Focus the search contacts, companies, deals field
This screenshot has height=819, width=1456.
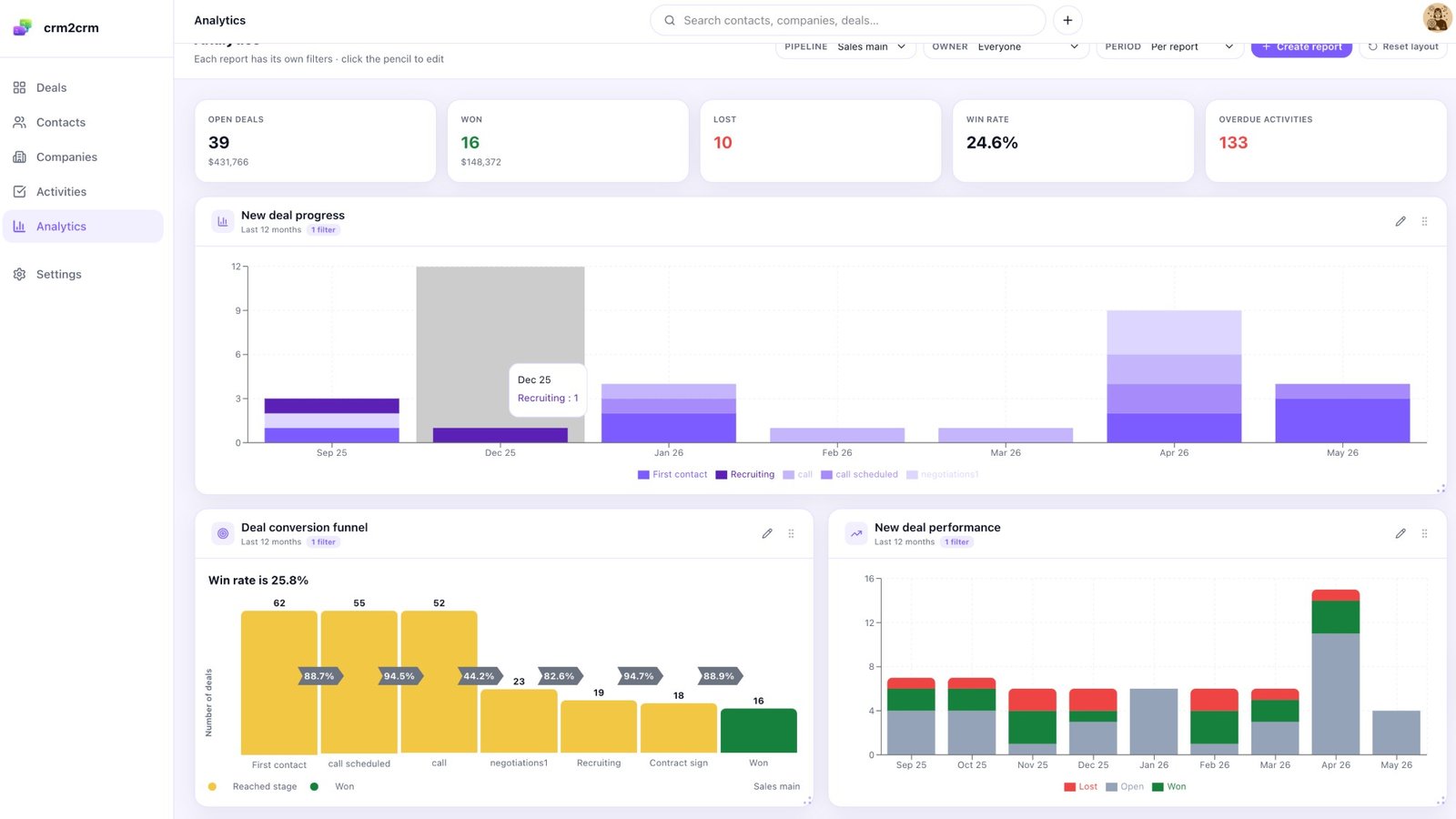[847, 20]
